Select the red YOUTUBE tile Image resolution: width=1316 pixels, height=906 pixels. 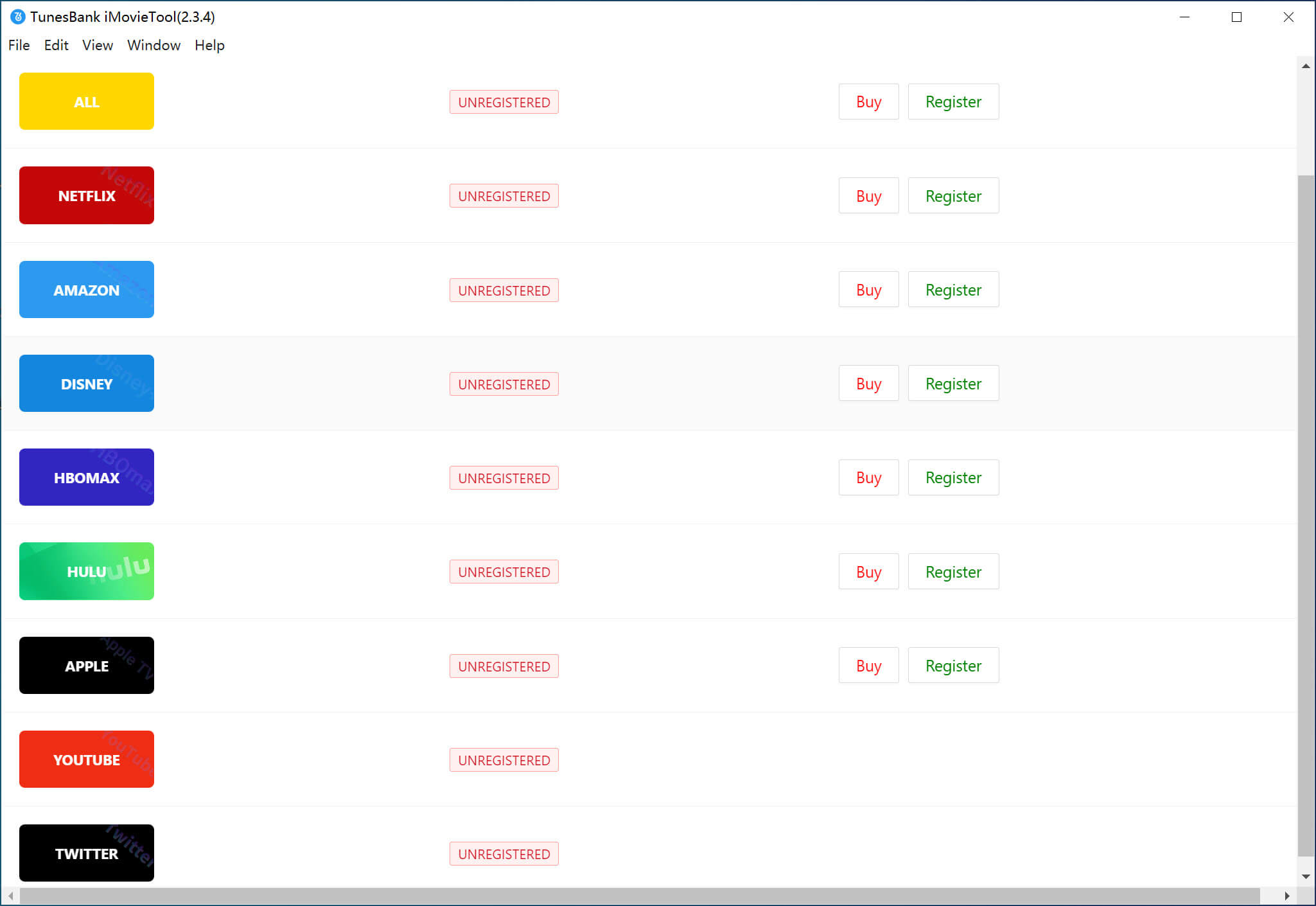coord(87,759)
